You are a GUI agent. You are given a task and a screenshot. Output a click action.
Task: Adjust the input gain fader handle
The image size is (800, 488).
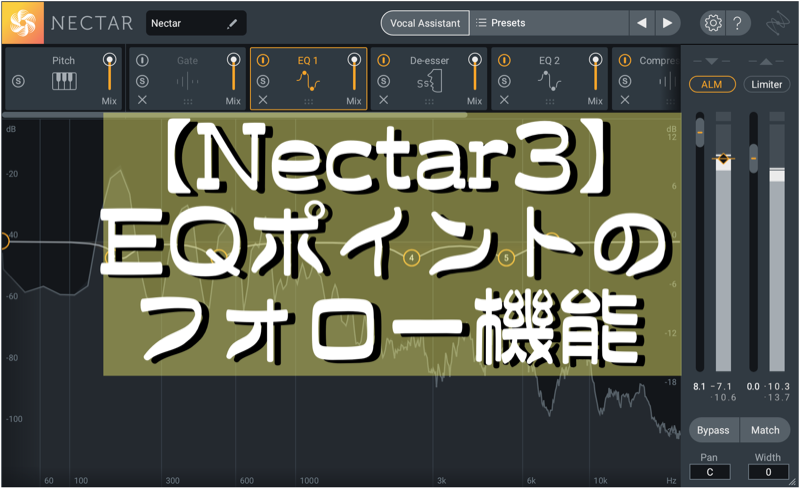click(700, 132)
